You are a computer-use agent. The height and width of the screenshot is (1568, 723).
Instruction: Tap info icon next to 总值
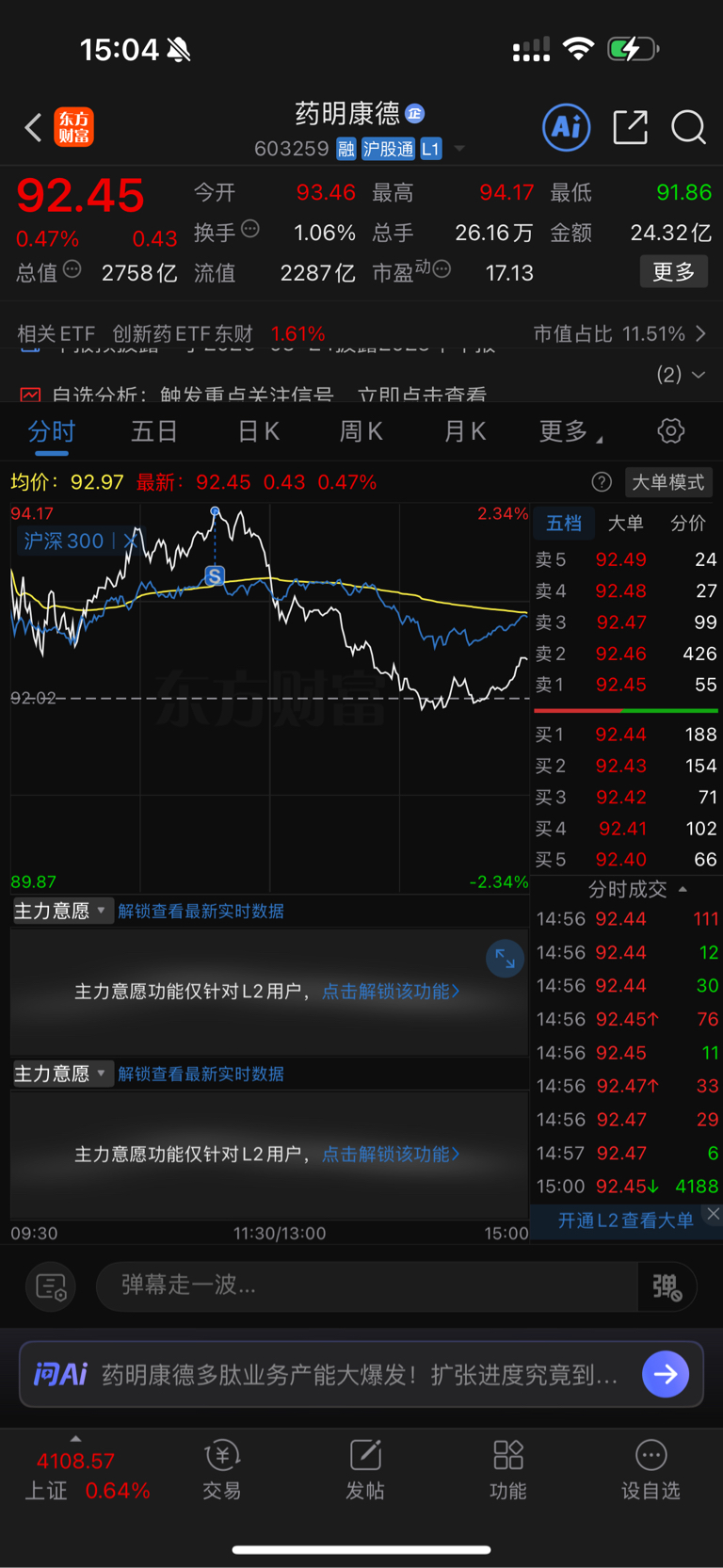point(72,269)
